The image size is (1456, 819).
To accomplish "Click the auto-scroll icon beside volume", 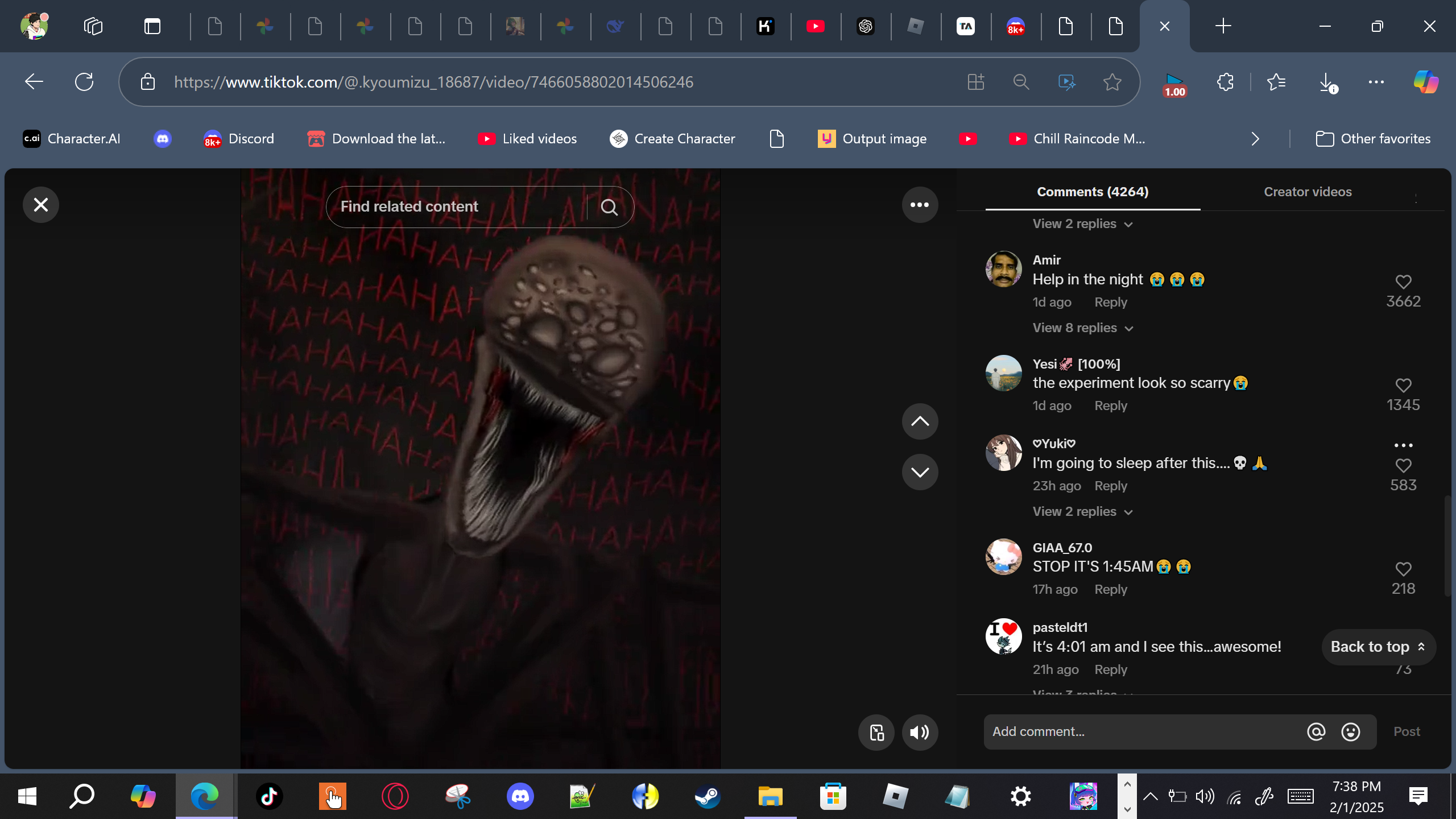I will pyautogui.click(x=876, y=733).
